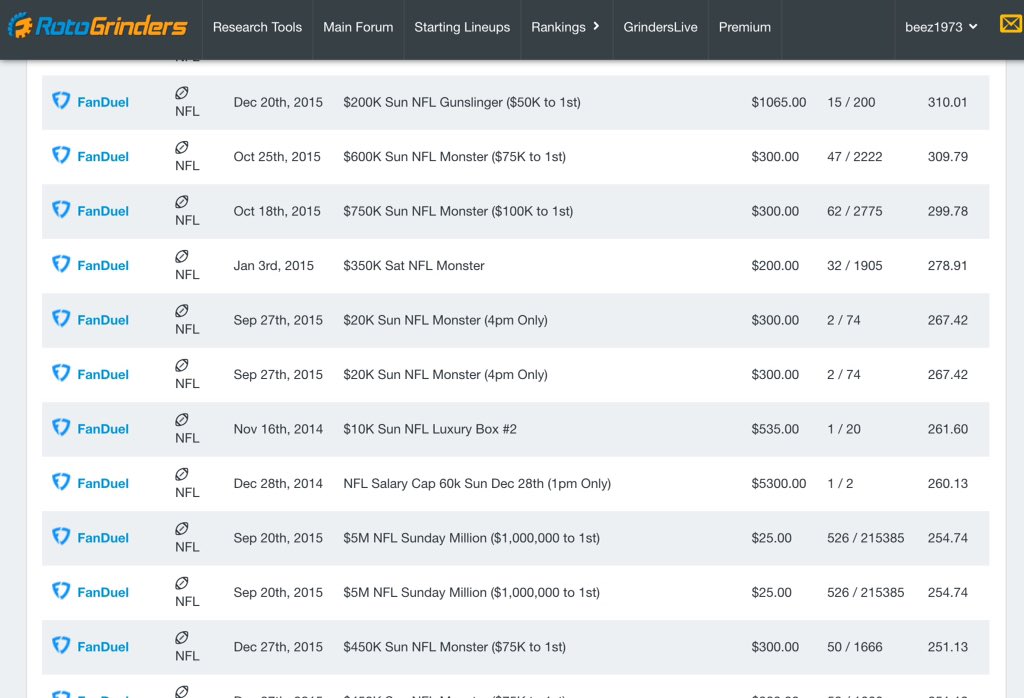Click the $535.00 entry fee value
Viewport: 1024px width, 698px height.
tap(775, 429)
